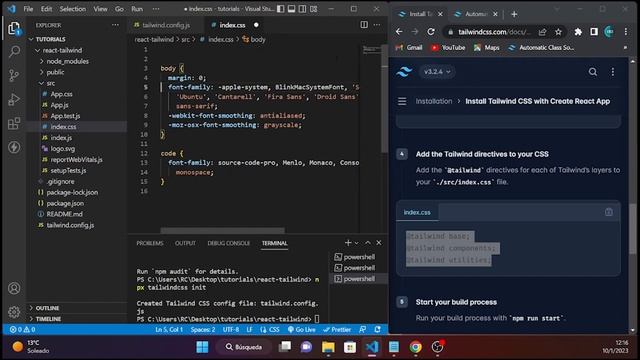640x360 pixels.
Task: Open editor More Actions ellipsis
Action: click(377, 25)
